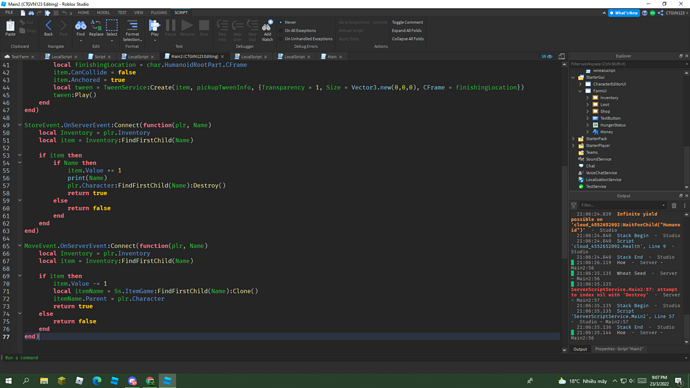The width and height of the screenshot is (690, 388).
Task: Expand StarterPack in Explorer
Action: (573, 139)
